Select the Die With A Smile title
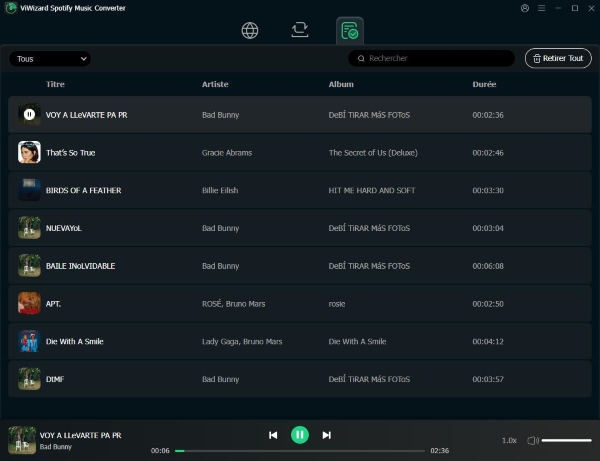This screenshot has width=600, height=461. [x=75, y=341]
